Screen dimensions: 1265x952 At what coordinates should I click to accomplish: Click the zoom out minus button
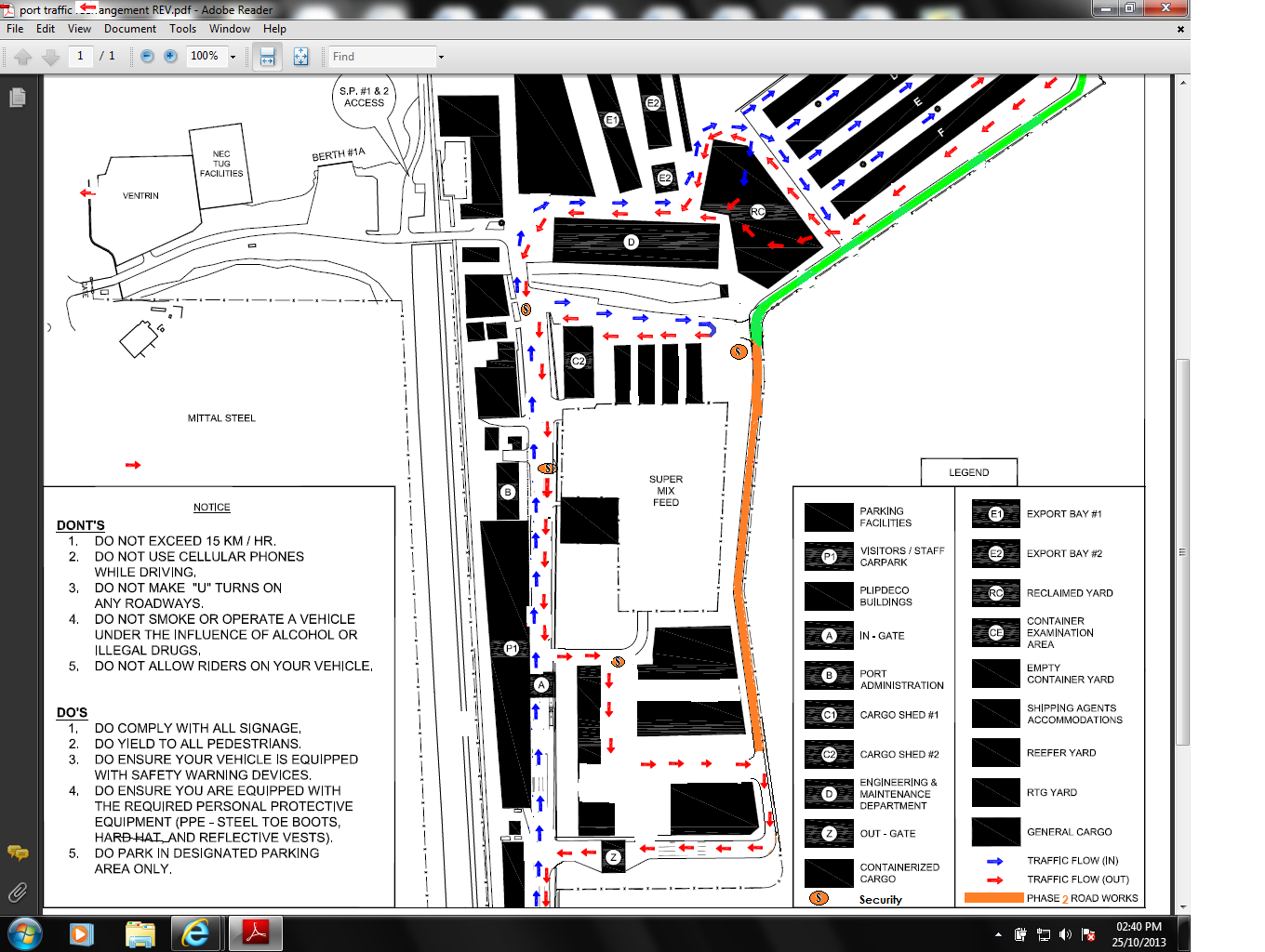click(147, 57)
